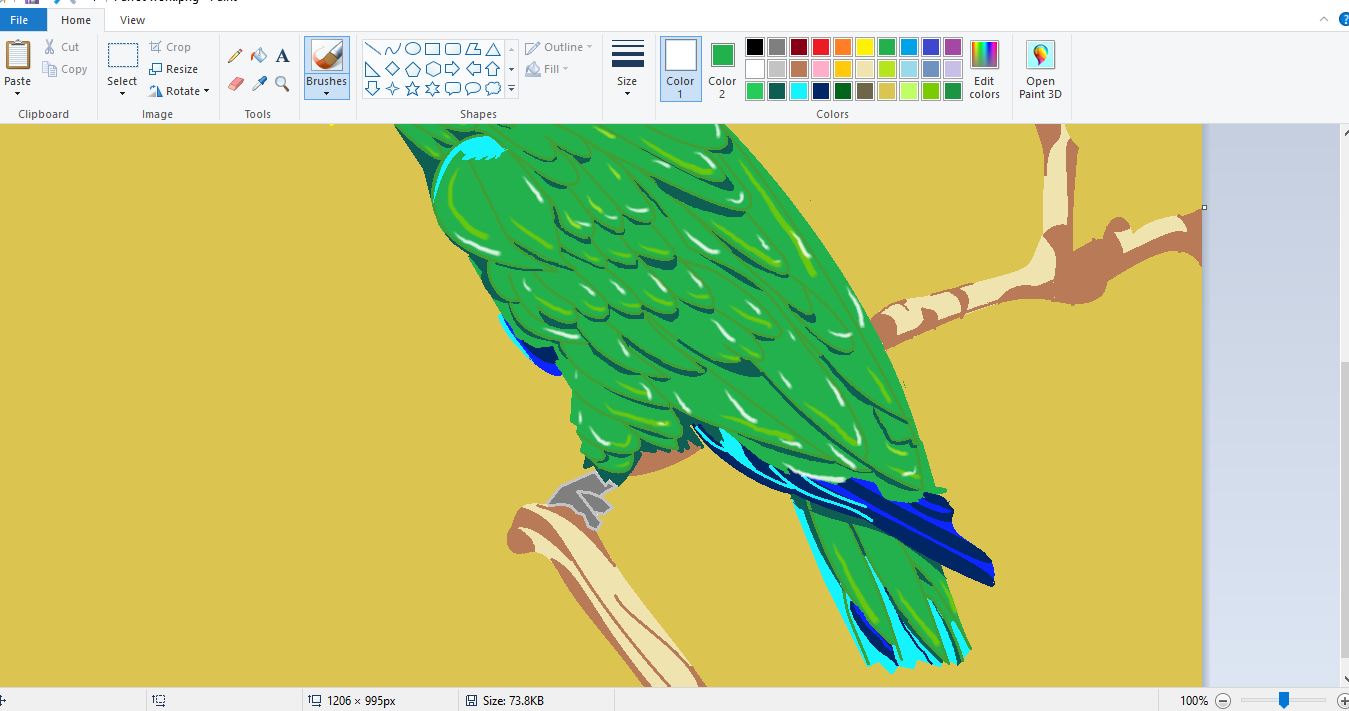Click the zoom in plus button
The image size is (1349, 711).
[1342, 701]
